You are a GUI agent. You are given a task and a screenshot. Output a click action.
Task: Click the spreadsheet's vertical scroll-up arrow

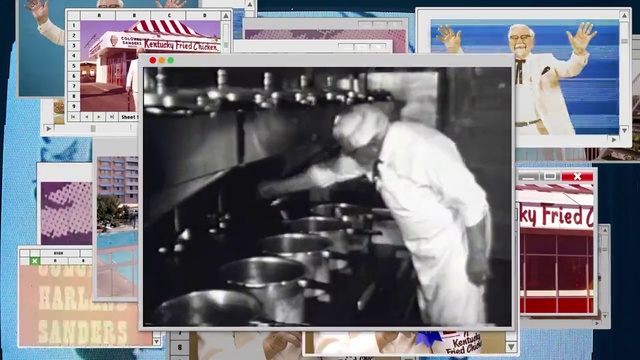tap(225, 16)
